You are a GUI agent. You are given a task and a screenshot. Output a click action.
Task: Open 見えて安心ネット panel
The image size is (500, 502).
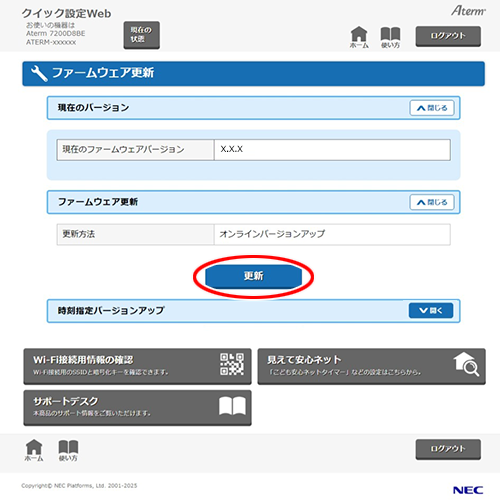(x=371, y=366)
